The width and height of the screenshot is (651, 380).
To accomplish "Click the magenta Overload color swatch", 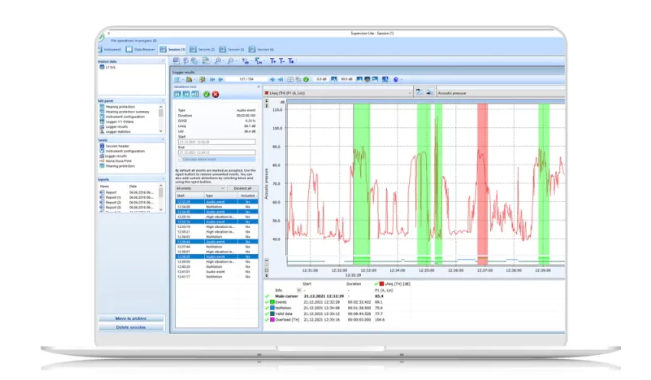I will point(272,319).
